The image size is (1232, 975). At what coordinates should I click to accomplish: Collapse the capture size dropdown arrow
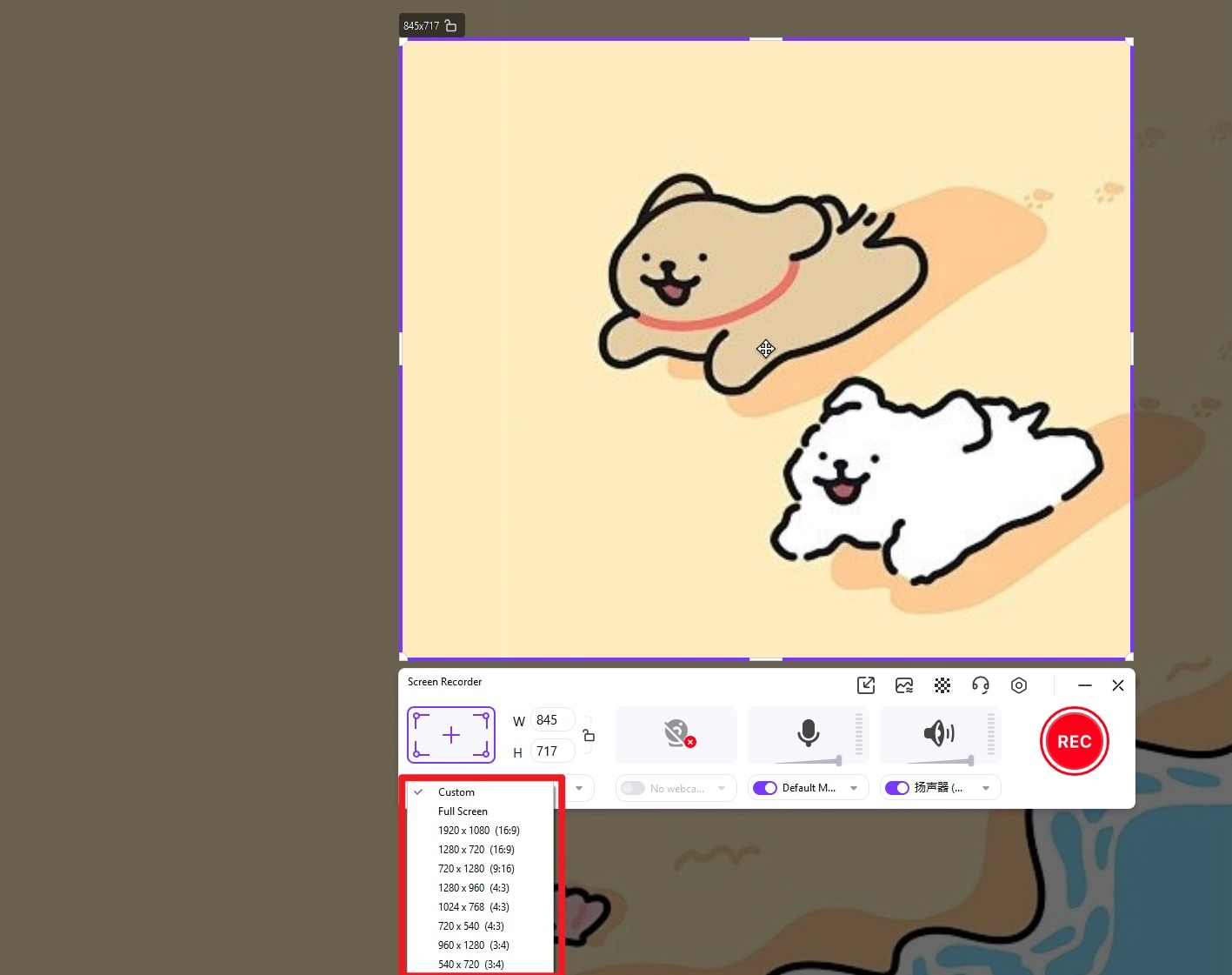click(579, 788)
